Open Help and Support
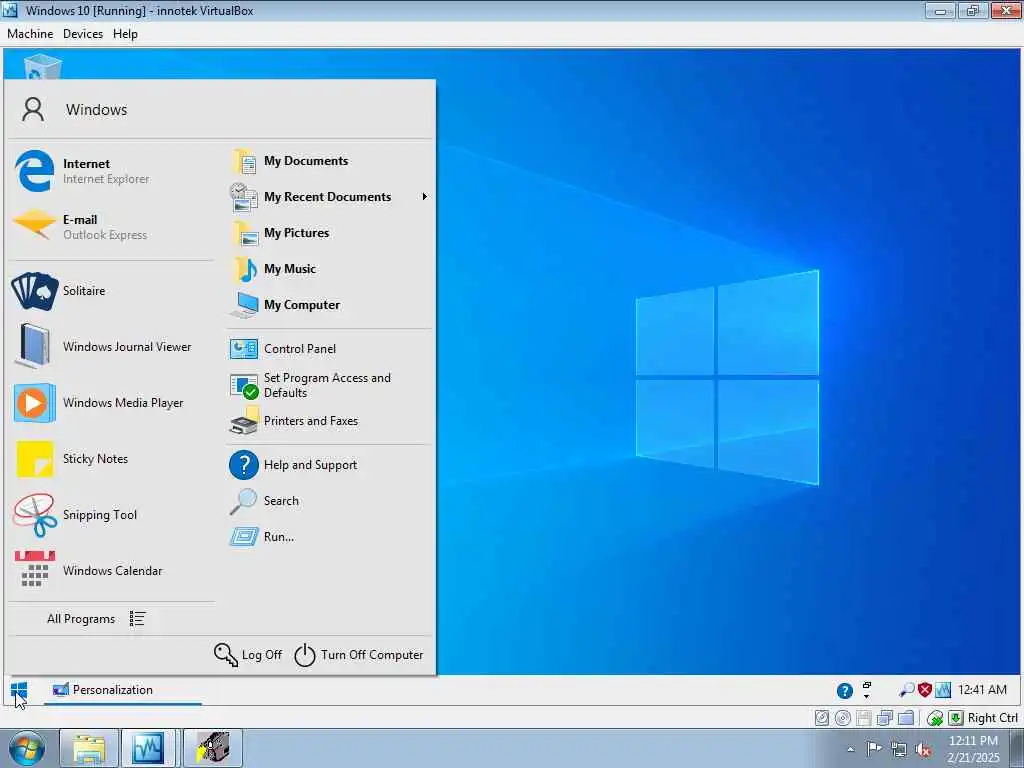 tap(329, 465)
